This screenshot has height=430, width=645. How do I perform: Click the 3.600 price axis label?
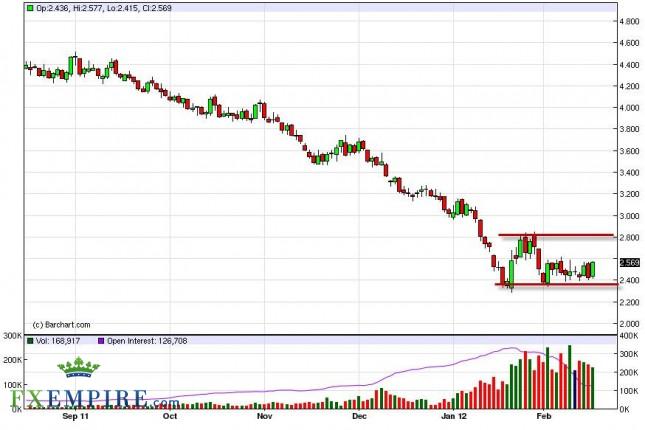(x=629, y=151)
